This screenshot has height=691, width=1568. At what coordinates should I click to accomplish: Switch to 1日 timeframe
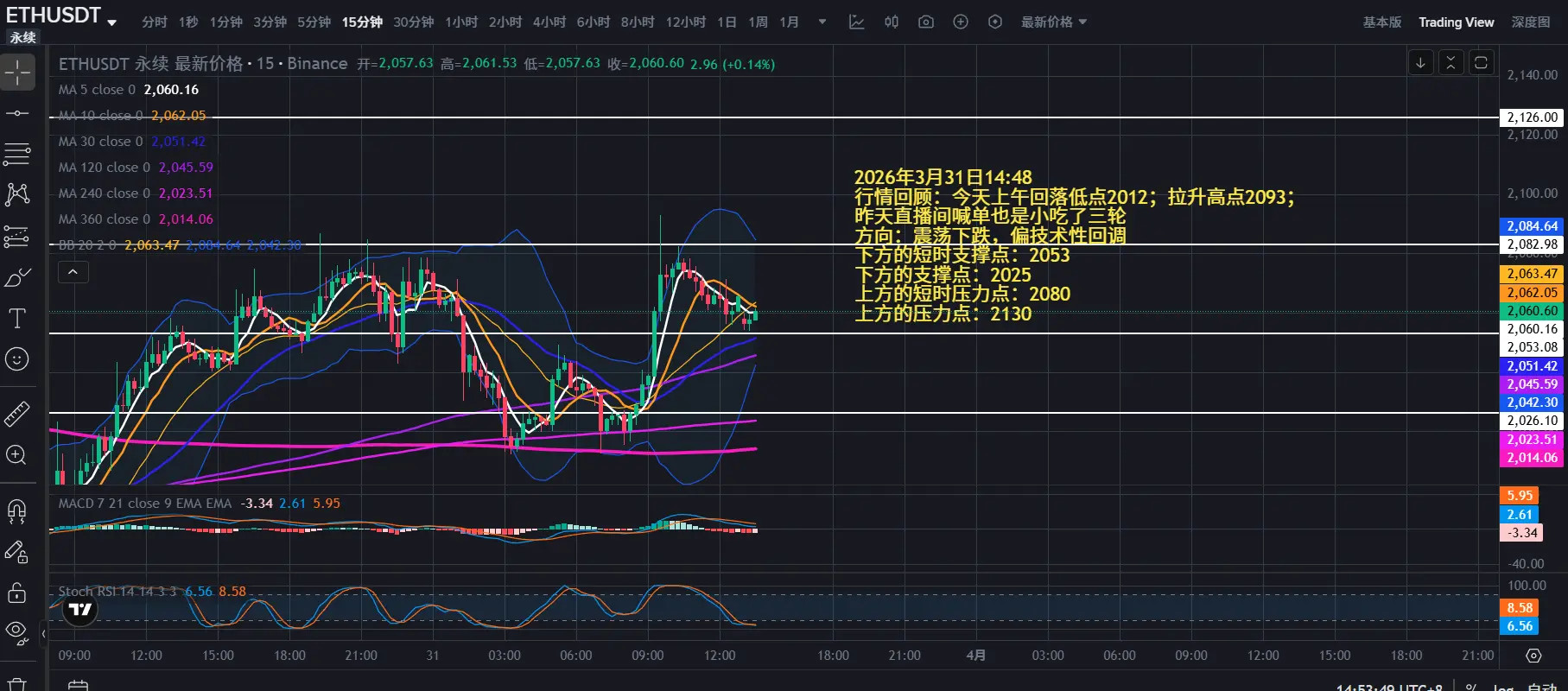pos(727,22)
